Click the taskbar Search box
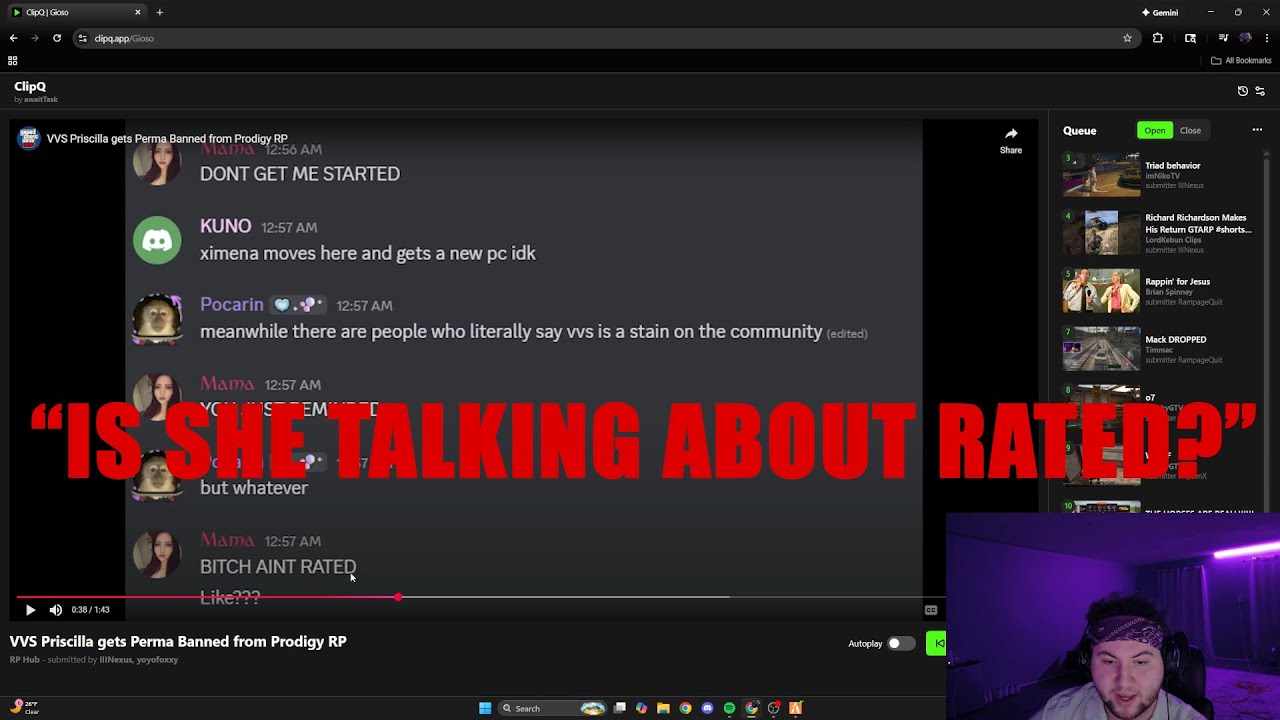This screenshot has height=720, width=1280. (553, 708)
